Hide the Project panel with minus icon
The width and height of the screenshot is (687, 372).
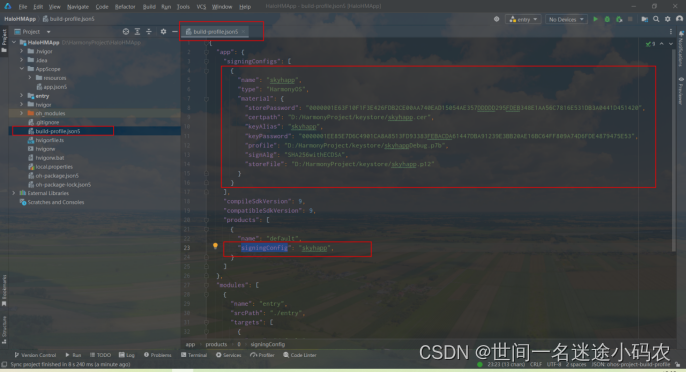pos(174,32)
